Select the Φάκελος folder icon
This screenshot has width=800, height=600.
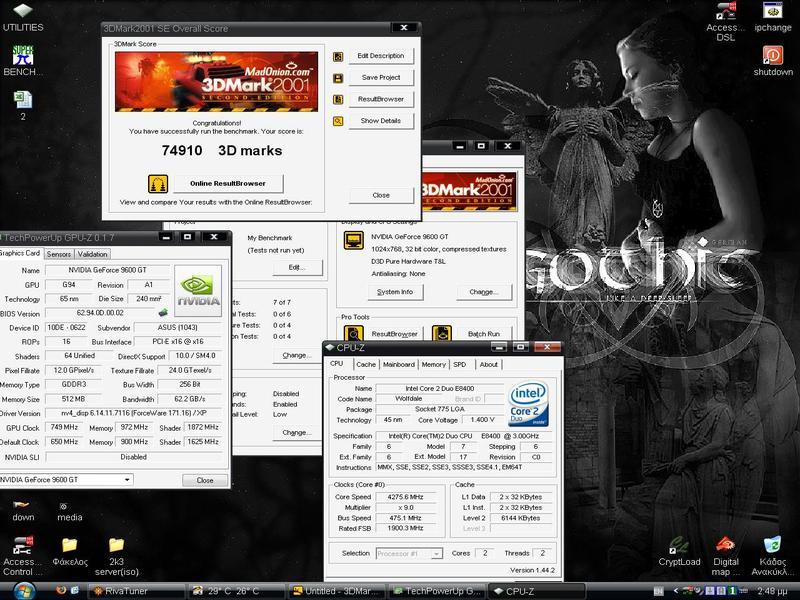70,552
